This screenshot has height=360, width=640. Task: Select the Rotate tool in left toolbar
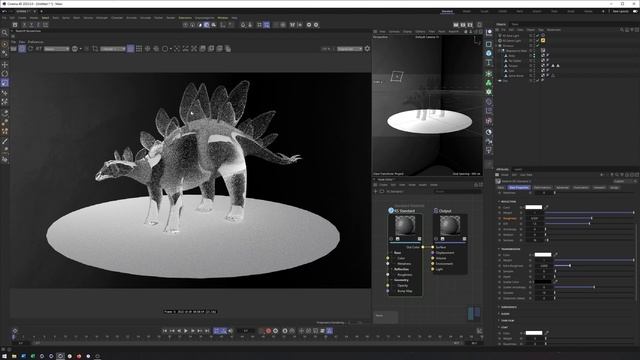pos(5,74)
